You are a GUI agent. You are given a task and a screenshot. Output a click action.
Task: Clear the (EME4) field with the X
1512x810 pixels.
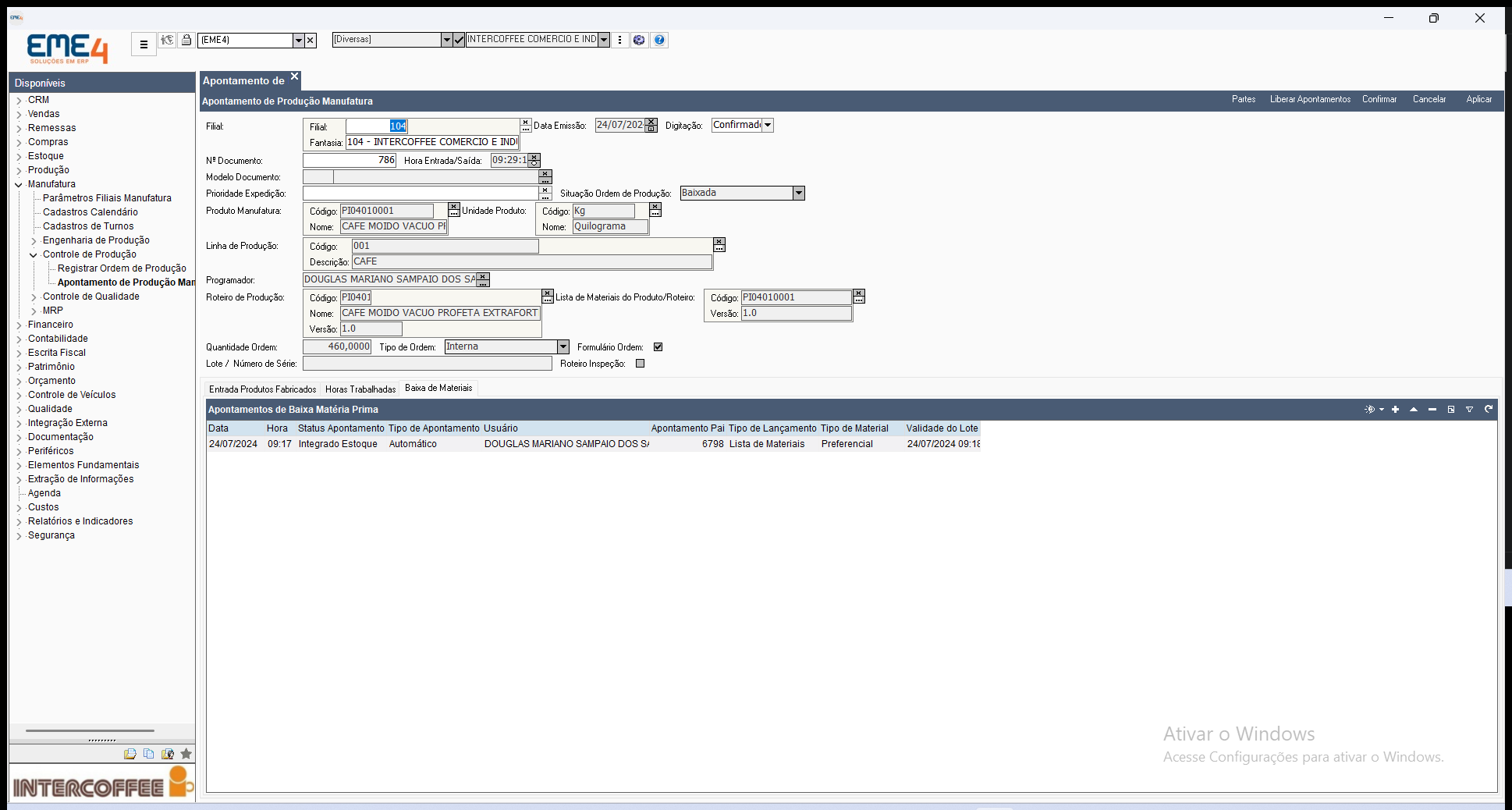(311, 40)
